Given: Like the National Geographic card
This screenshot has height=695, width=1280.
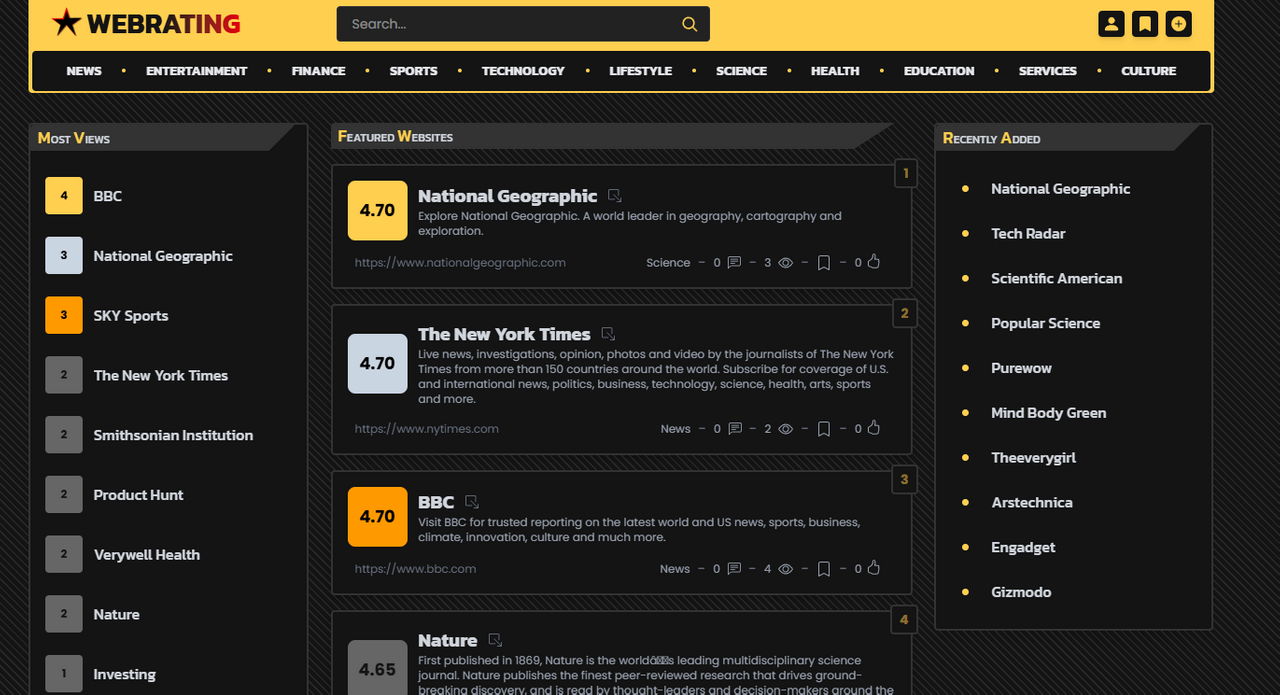Looking at the screenshot, I should [874, 262].
